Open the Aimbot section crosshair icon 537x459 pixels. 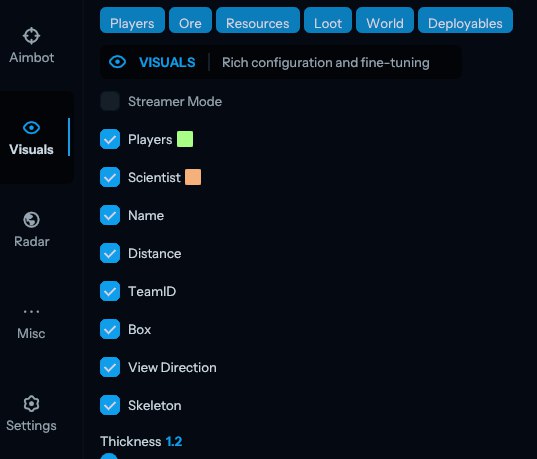click(32, 36)
